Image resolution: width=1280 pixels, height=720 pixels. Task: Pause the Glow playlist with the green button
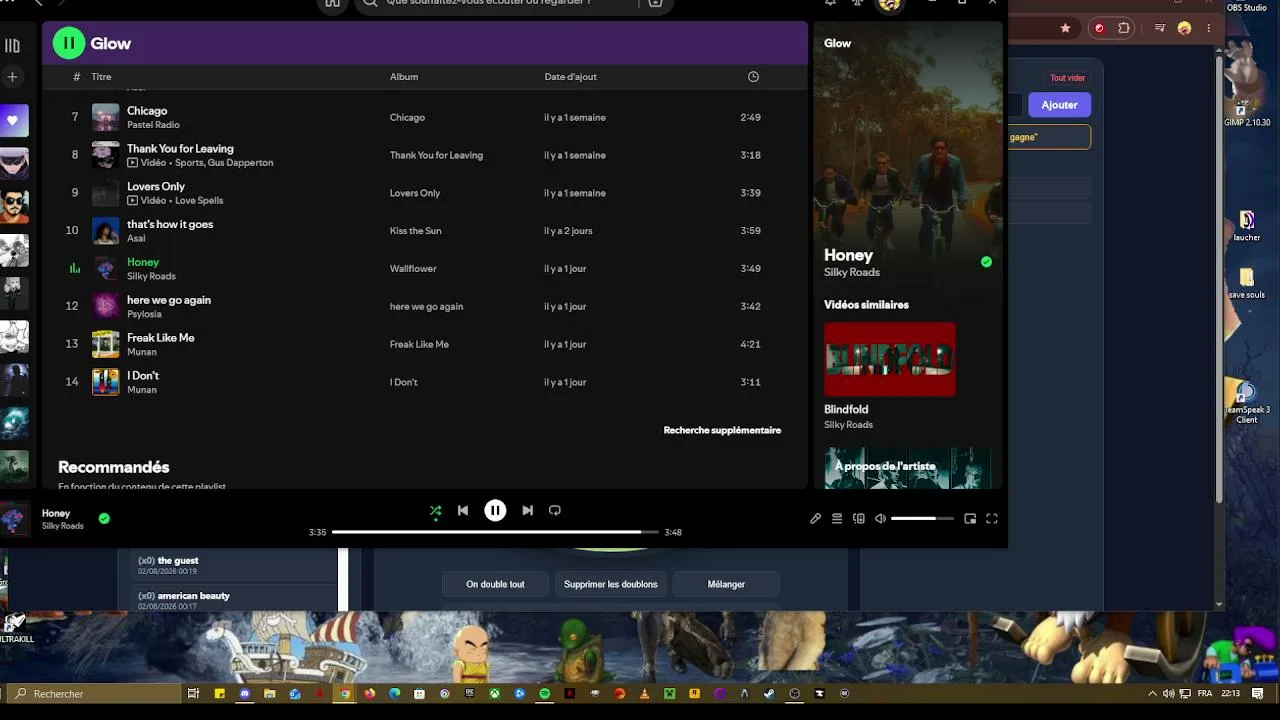pyautogui.click(x=69, y=43)
